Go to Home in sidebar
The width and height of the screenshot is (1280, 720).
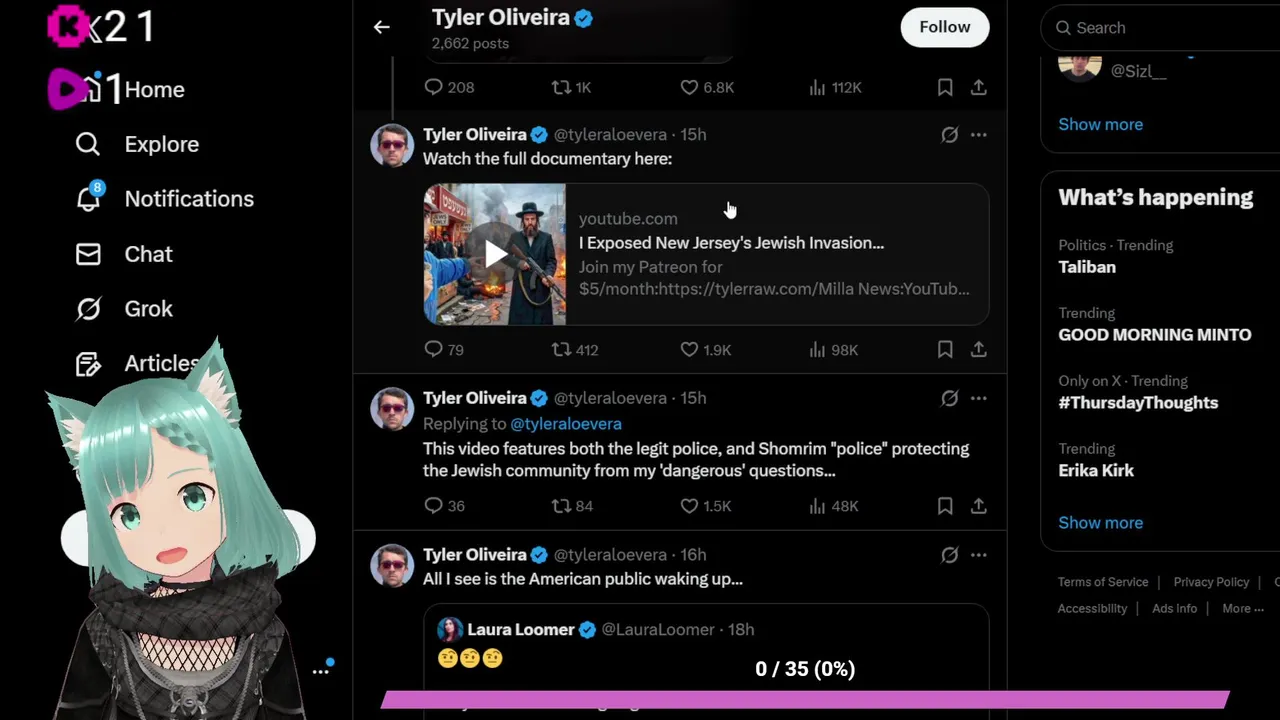click(152, 89)
